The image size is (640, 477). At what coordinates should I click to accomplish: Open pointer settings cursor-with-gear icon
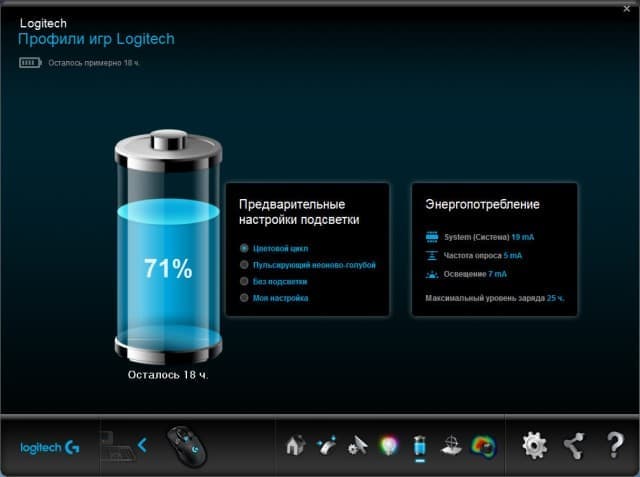point(358,445)
